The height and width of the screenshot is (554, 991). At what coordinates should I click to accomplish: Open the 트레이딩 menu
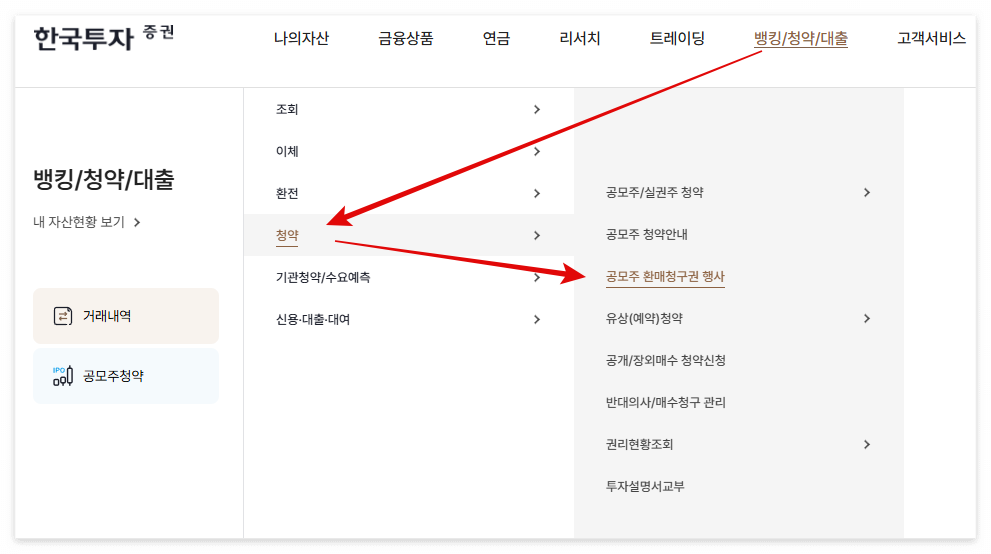pos(677,39)
